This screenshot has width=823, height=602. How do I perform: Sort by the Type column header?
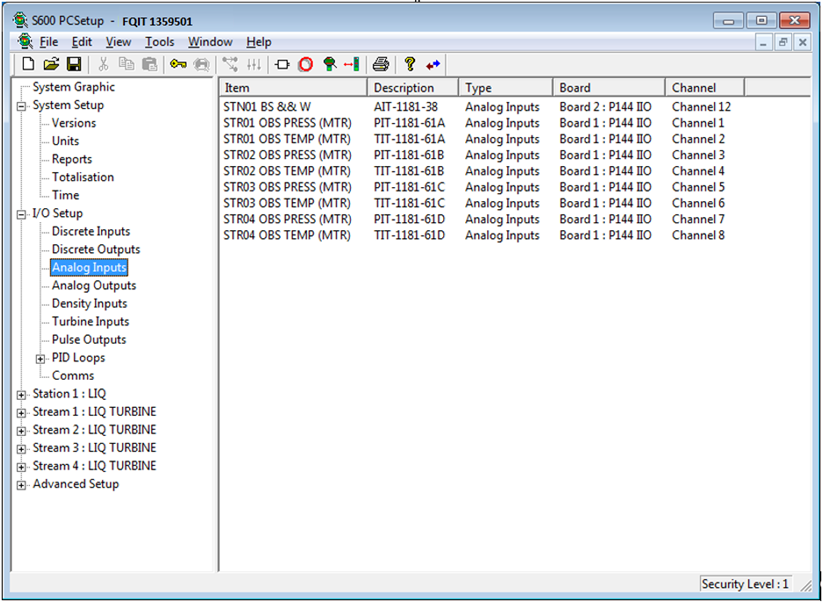pos(506,88)
